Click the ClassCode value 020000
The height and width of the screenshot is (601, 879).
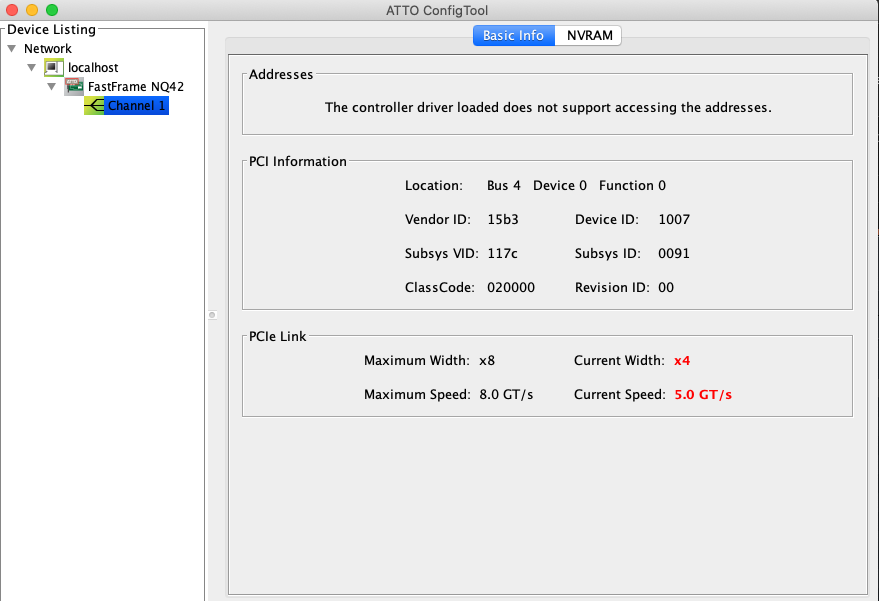coord(511,288)
